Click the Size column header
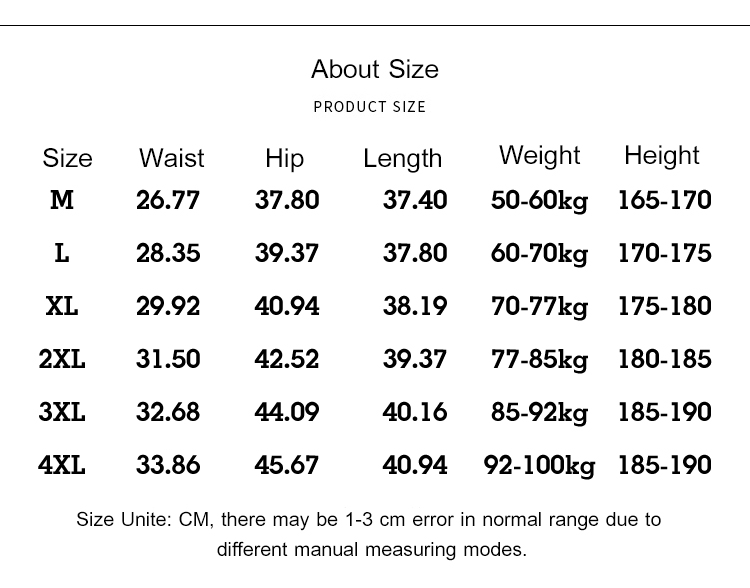The width and height of the screenshot is (750, 588). click(67, 158)
